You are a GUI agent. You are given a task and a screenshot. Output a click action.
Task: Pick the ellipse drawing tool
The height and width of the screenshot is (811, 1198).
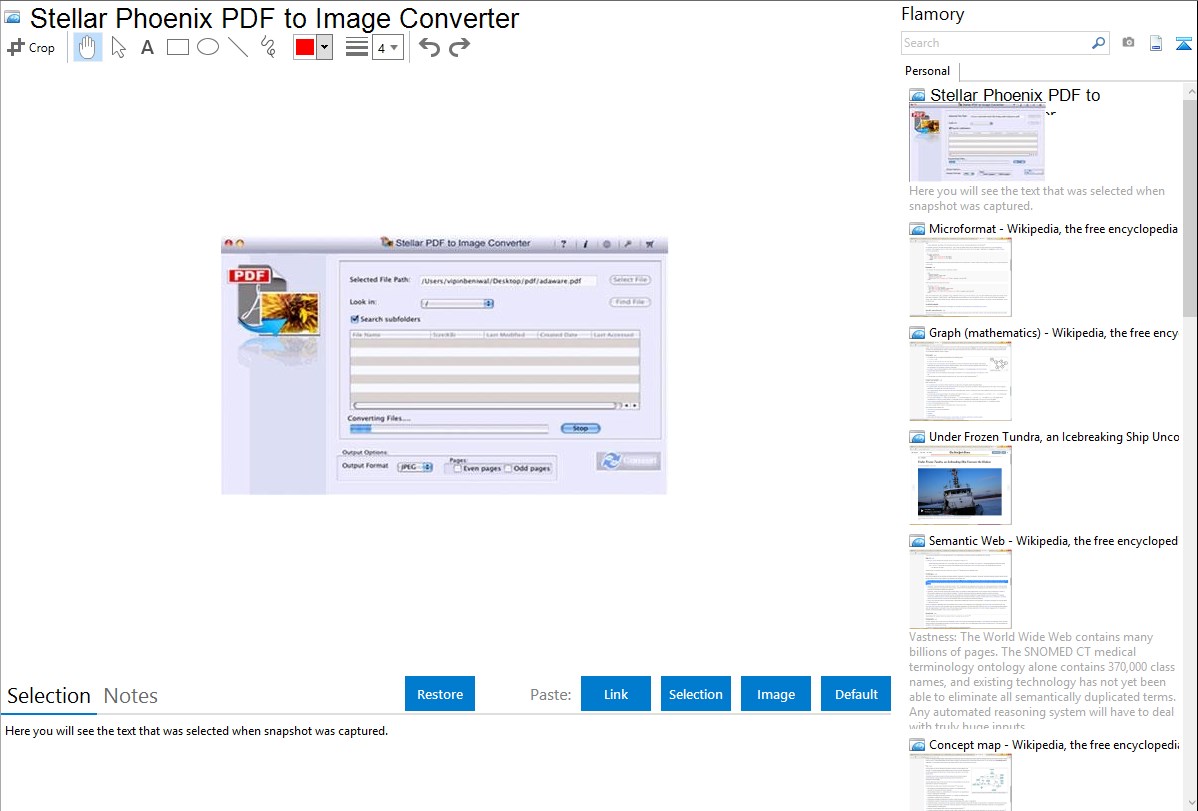click(x=208, y=47)
